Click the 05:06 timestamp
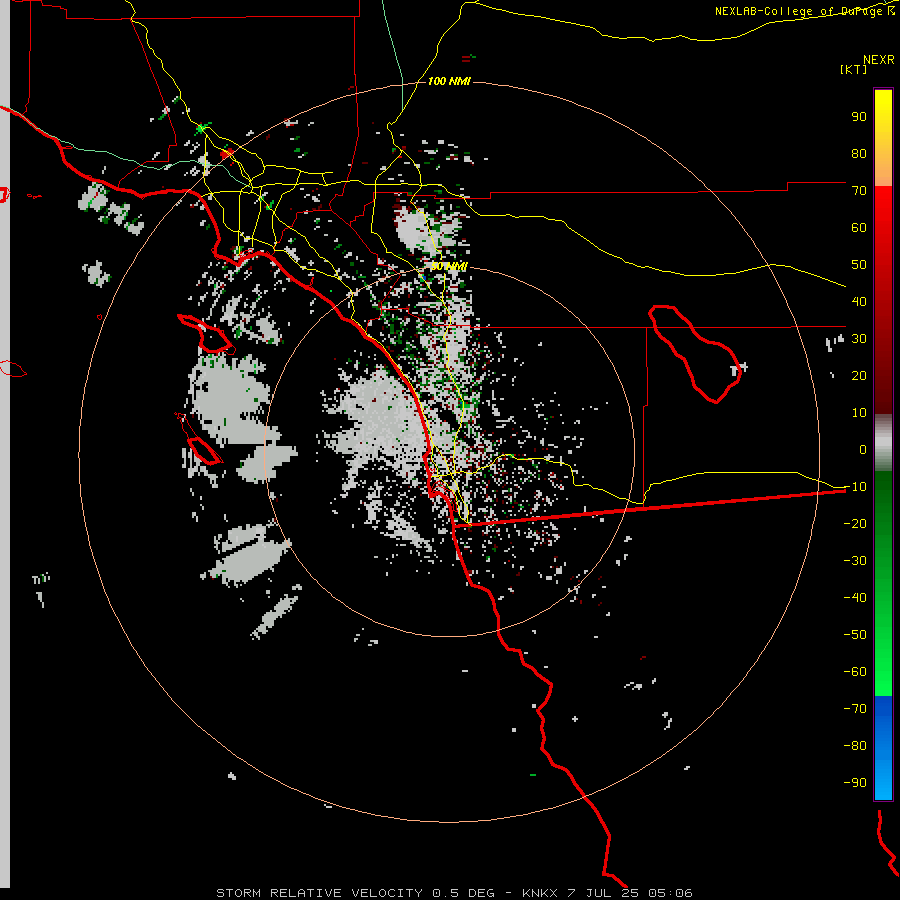This screenshot has width=900, height=900. point(670,893)
